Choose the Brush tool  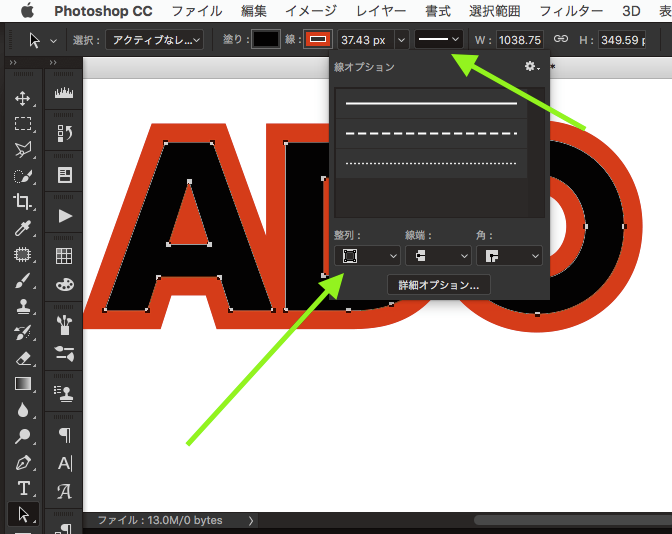tap(23, 281)
